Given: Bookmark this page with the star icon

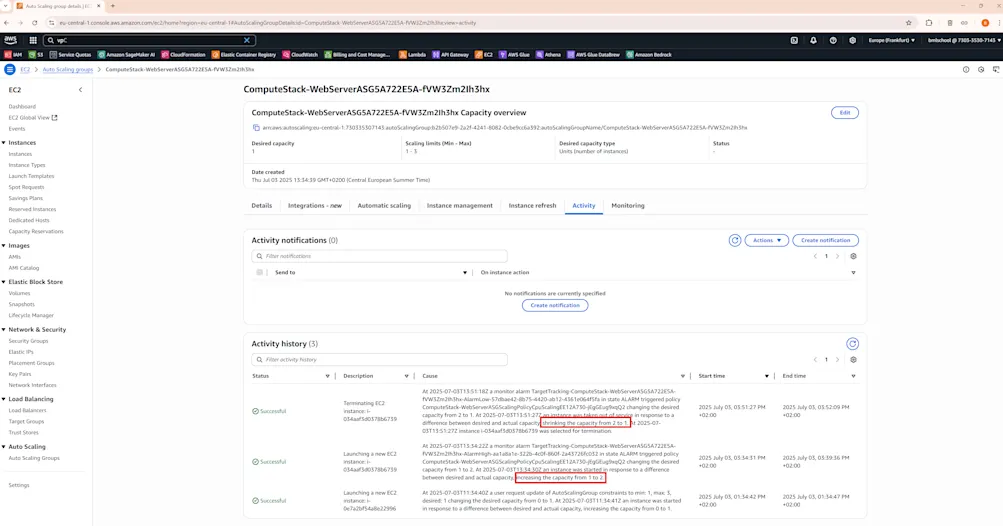Looking at the screenshot, I should click(908, 23).
